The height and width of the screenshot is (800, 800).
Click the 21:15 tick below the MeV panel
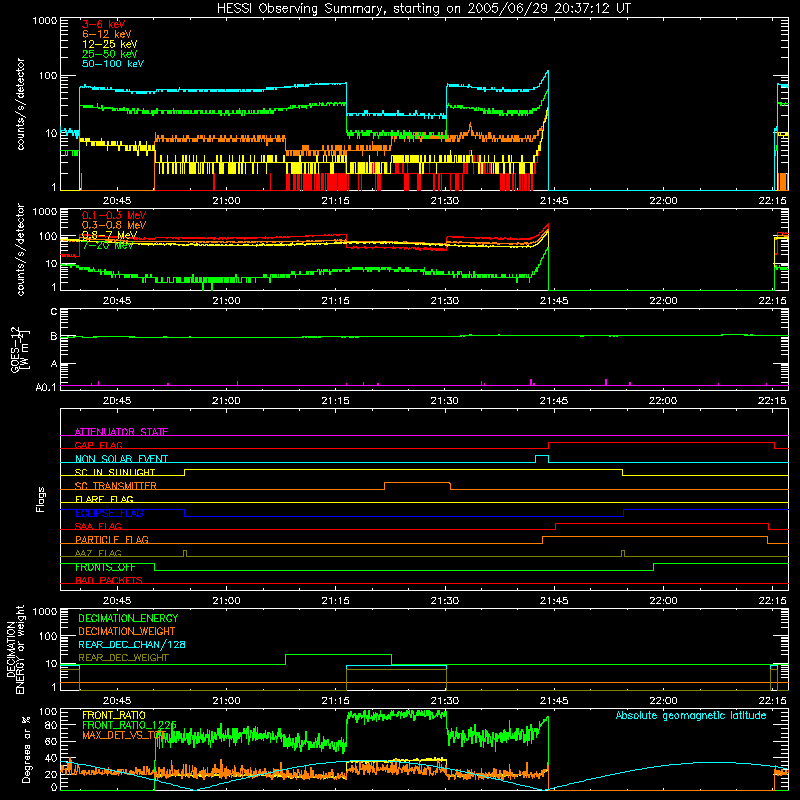point(335,301)
